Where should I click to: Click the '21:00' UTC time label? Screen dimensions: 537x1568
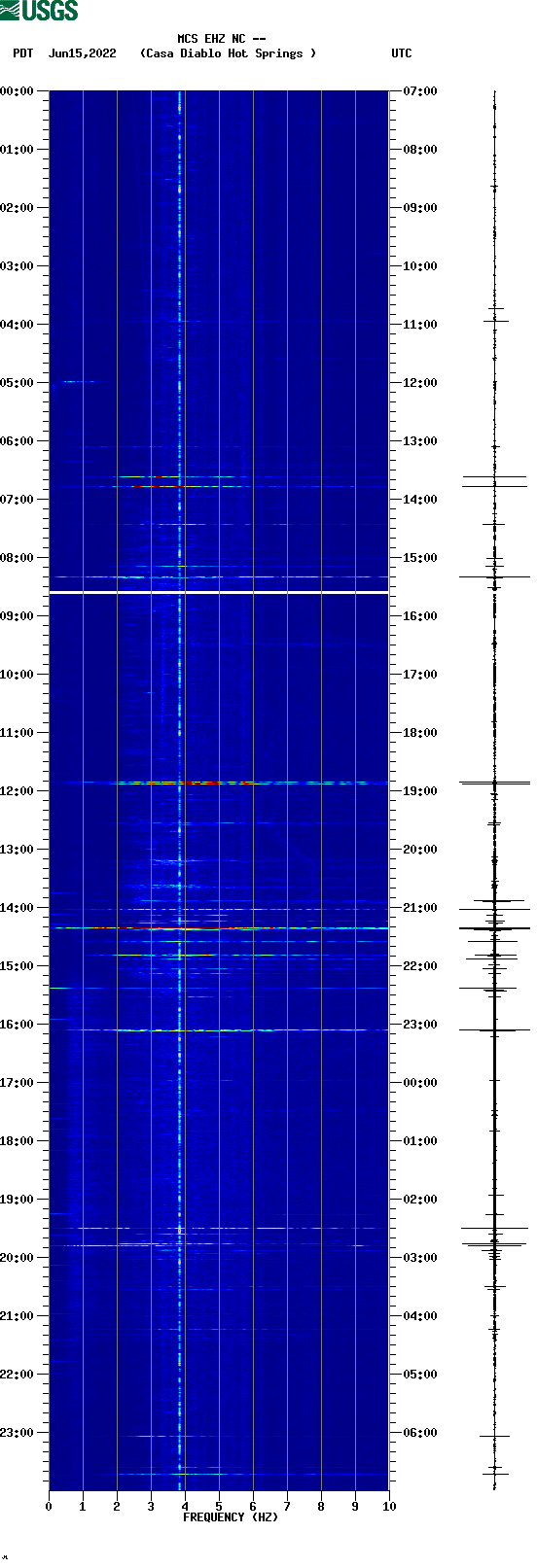tap(420, 908)
